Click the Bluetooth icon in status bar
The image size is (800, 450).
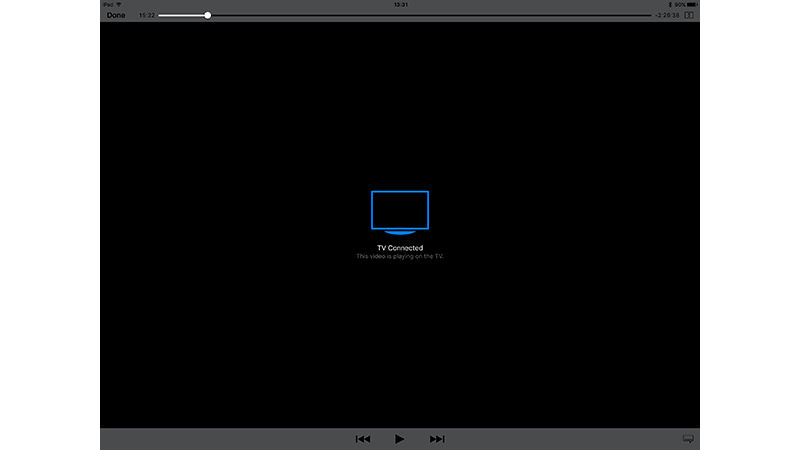(x=670, y=5)
